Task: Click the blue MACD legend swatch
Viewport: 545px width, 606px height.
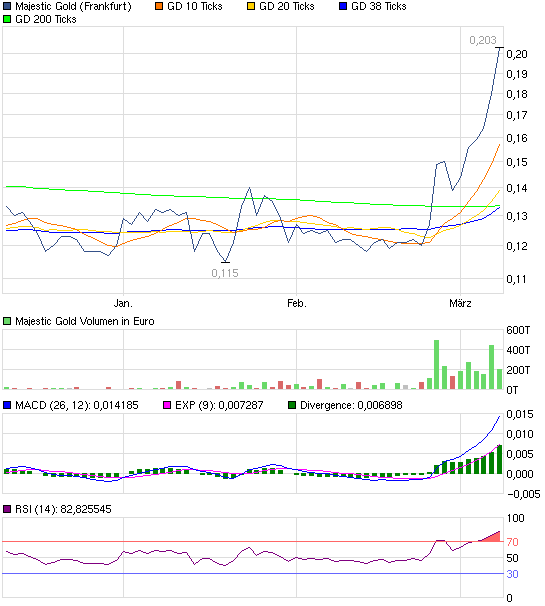Action: point(7,405)
